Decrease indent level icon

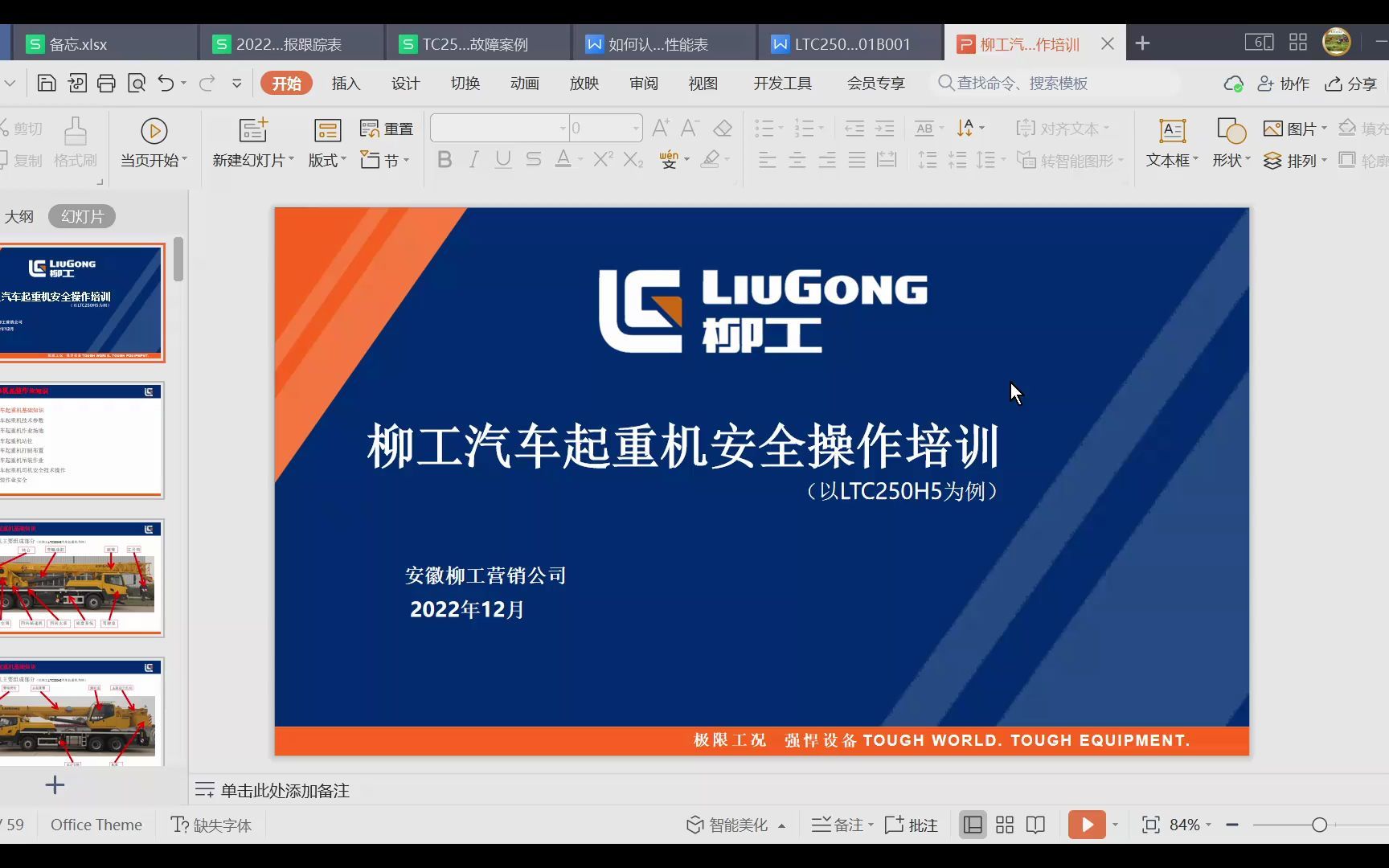point(854,128)
